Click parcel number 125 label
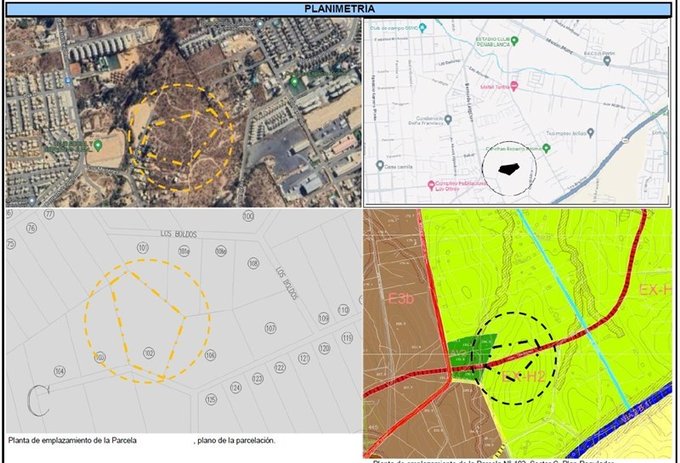The image size is (680, 463). coord(211,399)
